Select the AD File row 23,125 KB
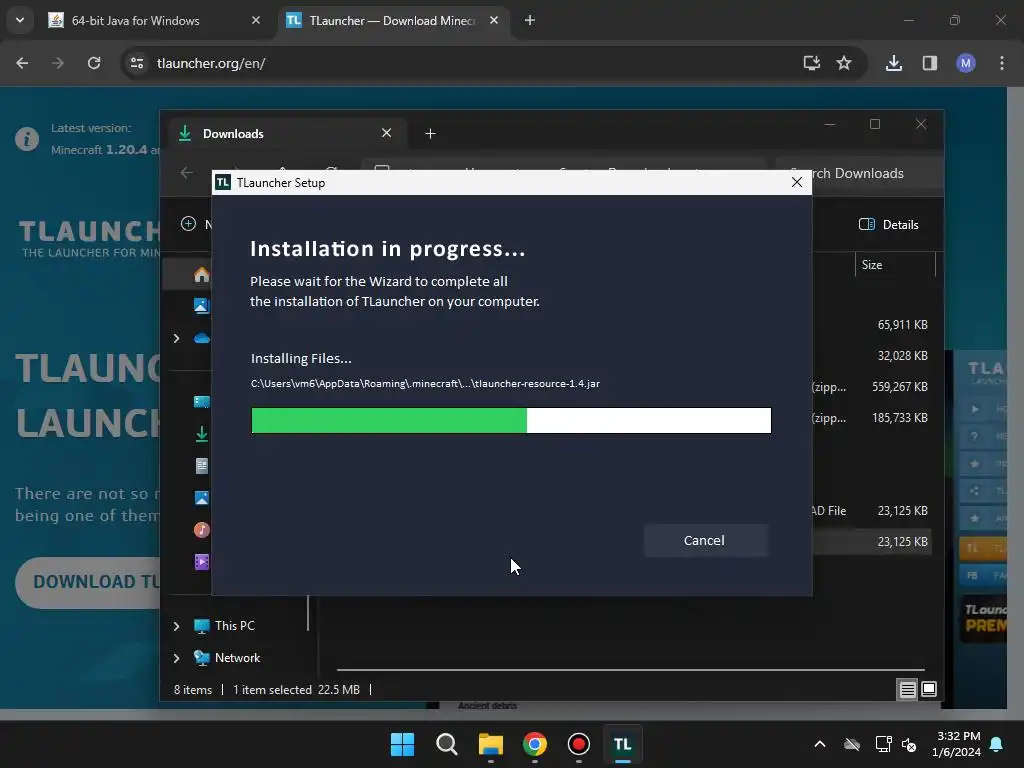Screen dimensions: 1024x768 (x=872, y=511)
